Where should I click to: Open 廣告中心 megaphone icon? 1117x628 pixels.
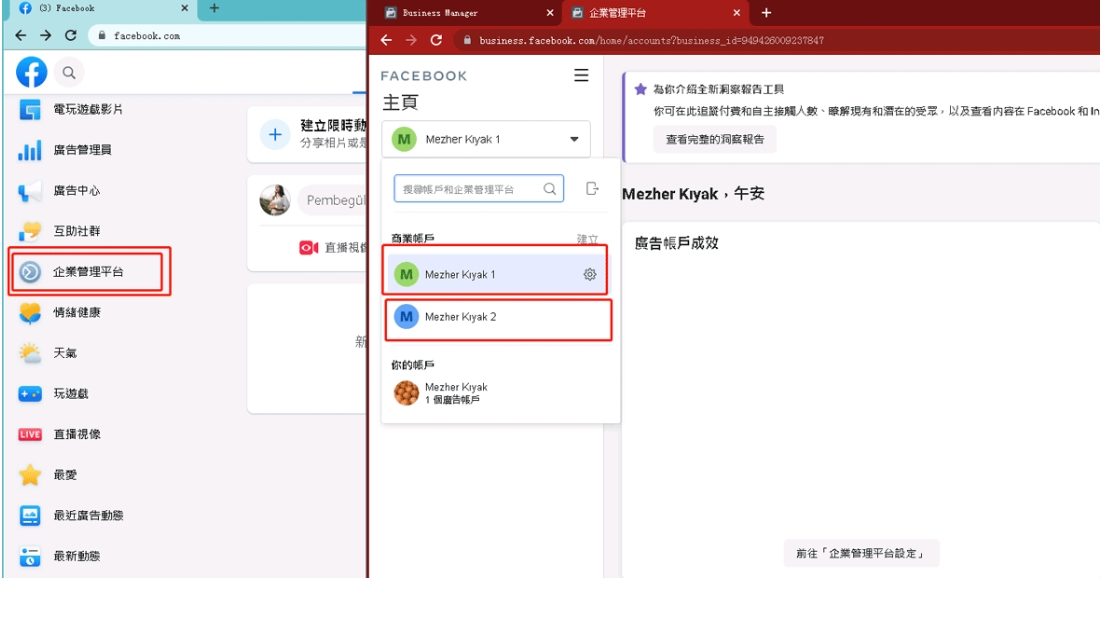[x=30, y=191]
